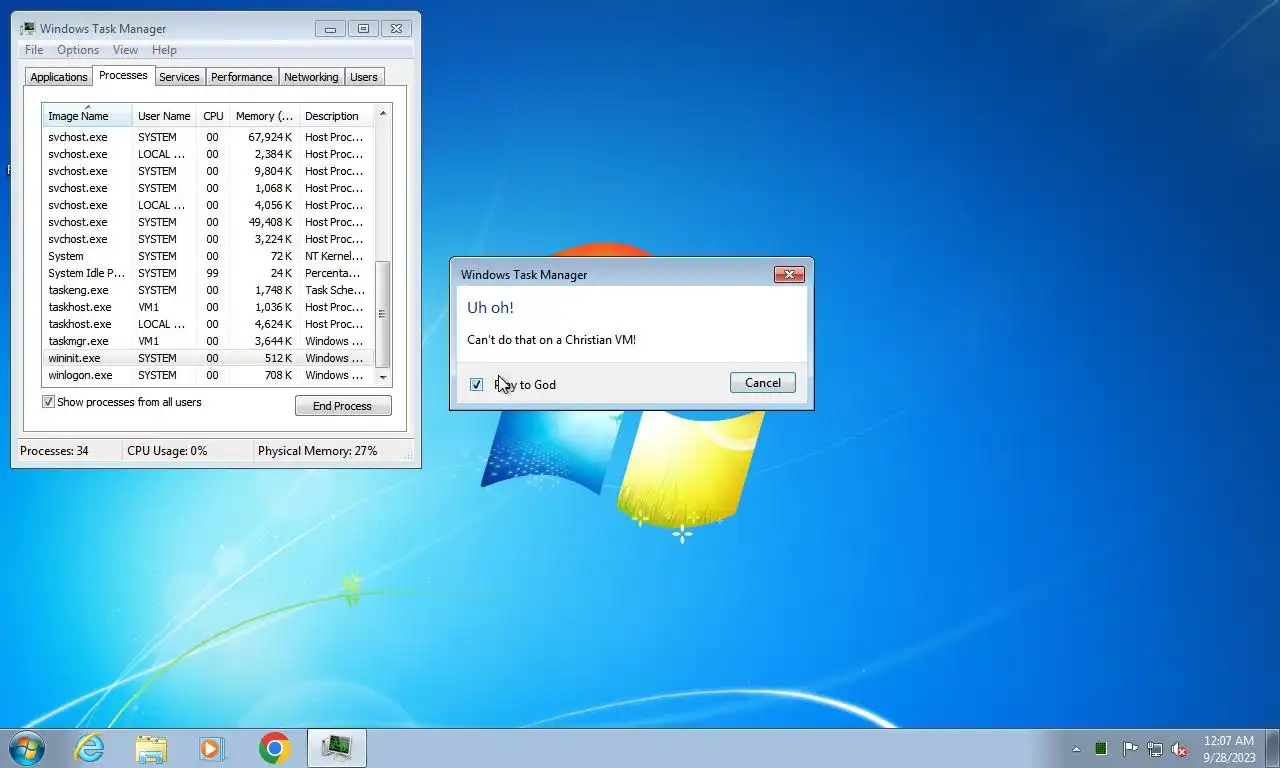The image size is (1280, 768).
Task: Select the System Idle Process row
Action: click(x=208, y=273)
